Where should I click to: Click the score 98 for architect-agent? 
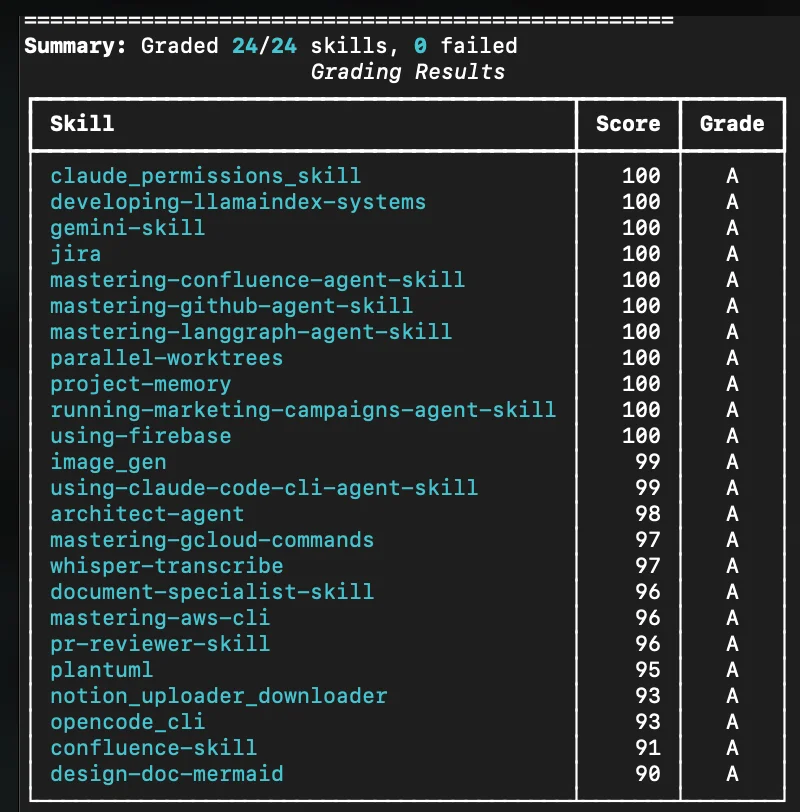tap(647, 514)
